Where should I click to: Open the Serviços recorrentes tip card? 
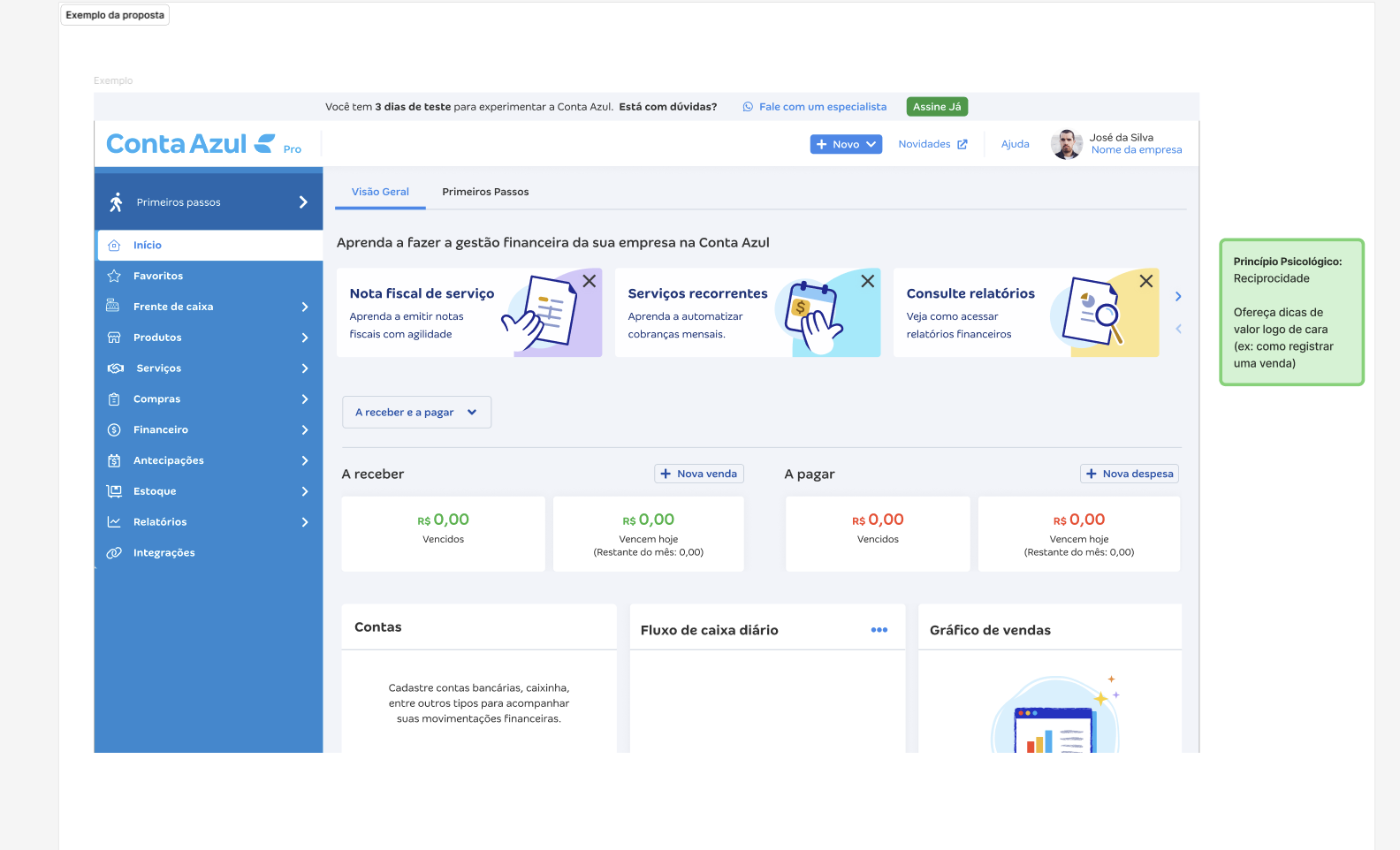click(x=748, y=313)
